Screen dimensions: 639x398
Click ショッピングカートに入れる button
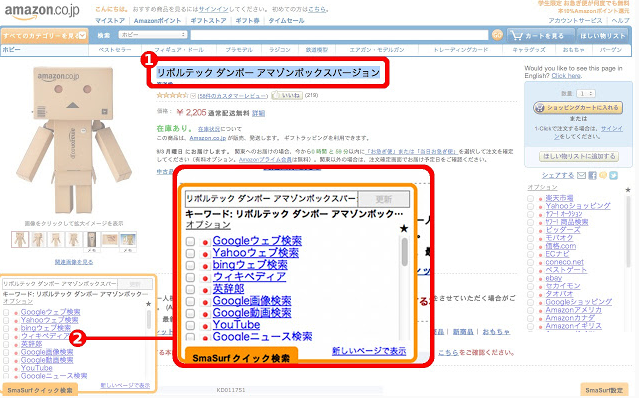point(577,108)
